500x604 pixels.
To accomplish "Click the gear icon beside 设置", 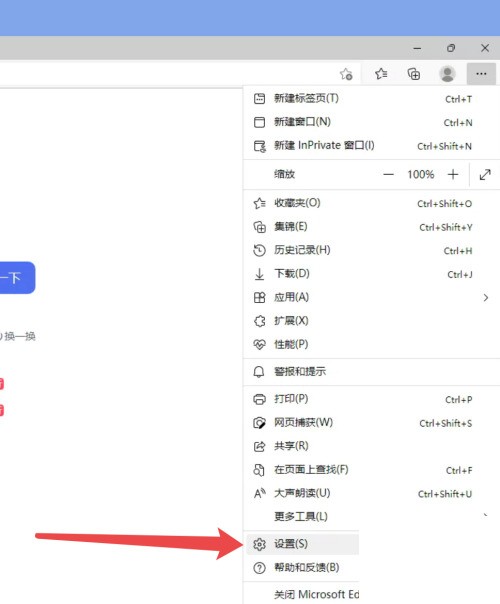I will 259,544.
